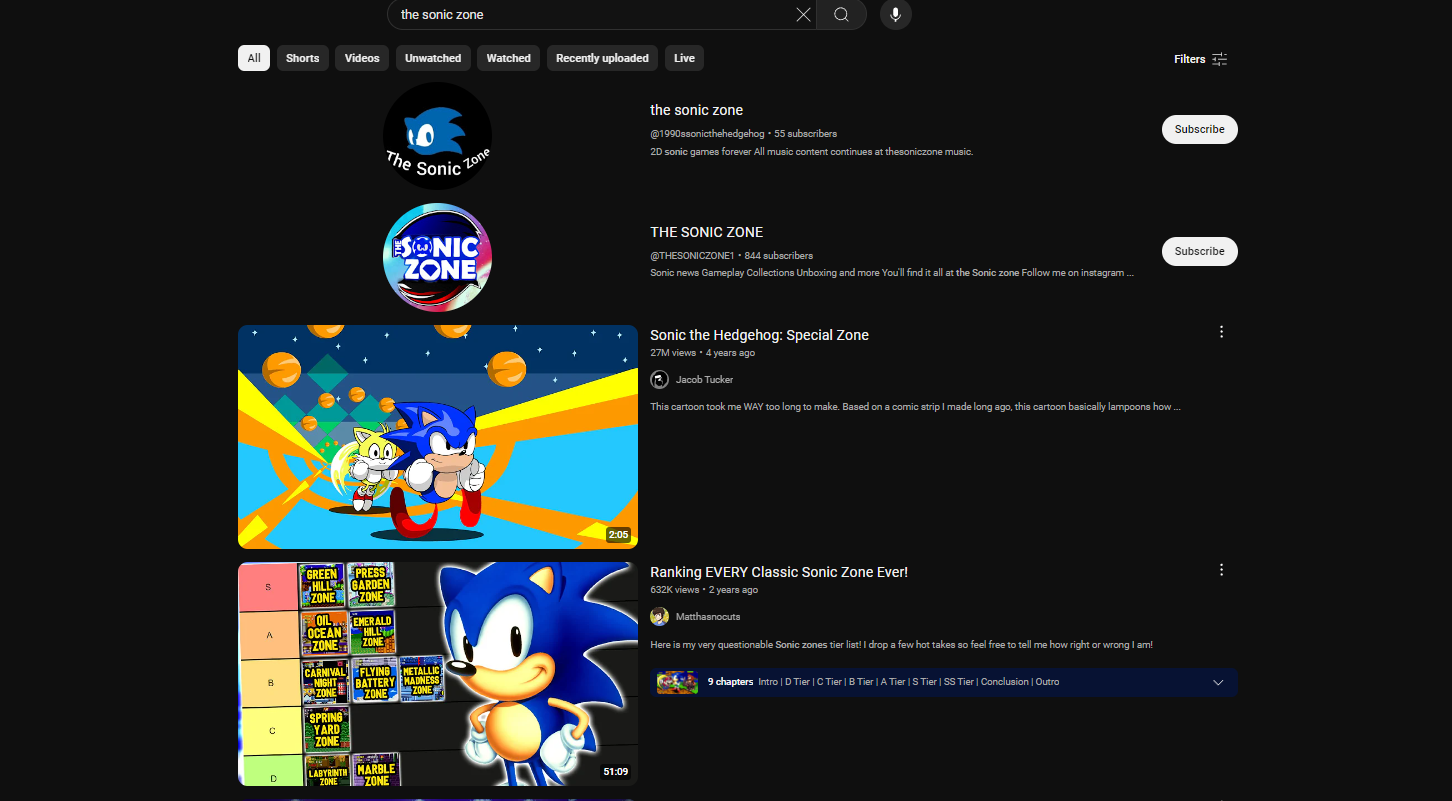Image resolution: width=1452 pixels, height=801 pixels.
Task: Click the @THESONICZONE1 handle text
Action: coord(692,256)
